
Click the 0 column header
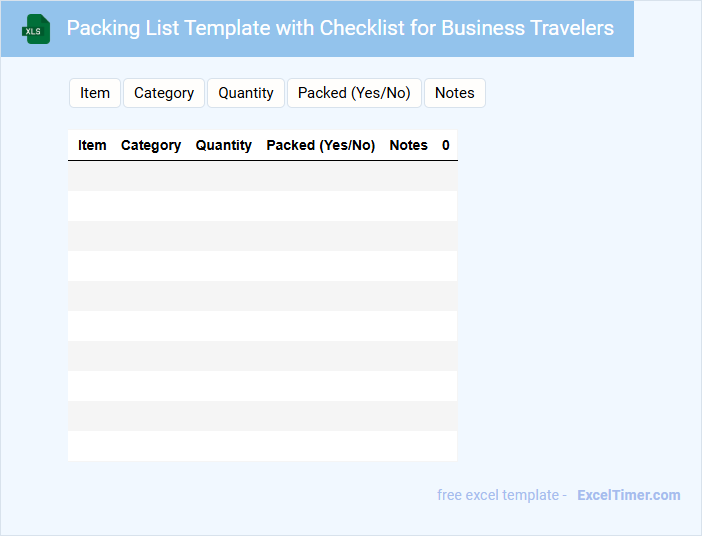(446, 145)
